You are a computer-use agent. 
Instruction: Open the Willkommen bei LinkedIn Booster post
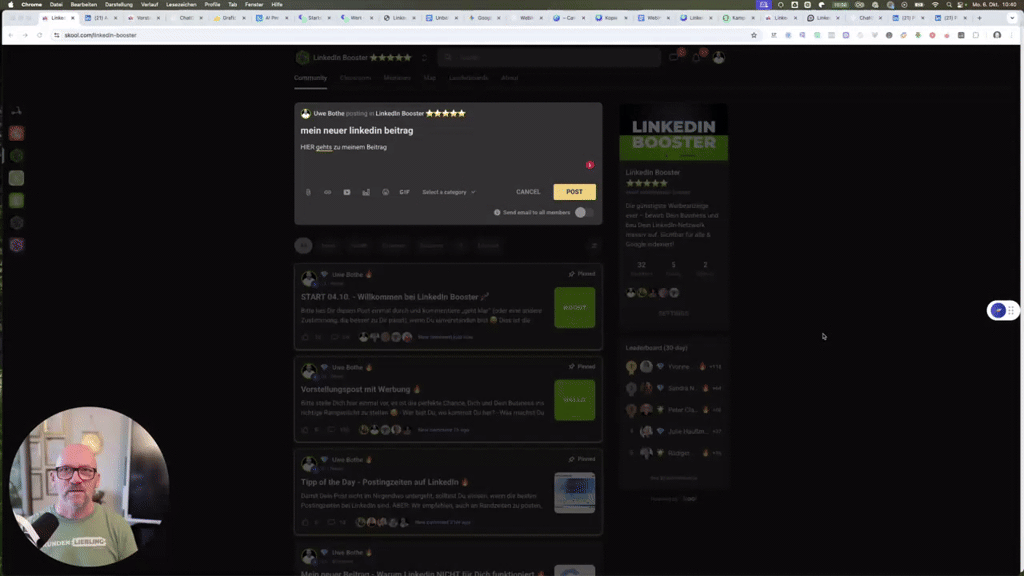tap(390, 297)
